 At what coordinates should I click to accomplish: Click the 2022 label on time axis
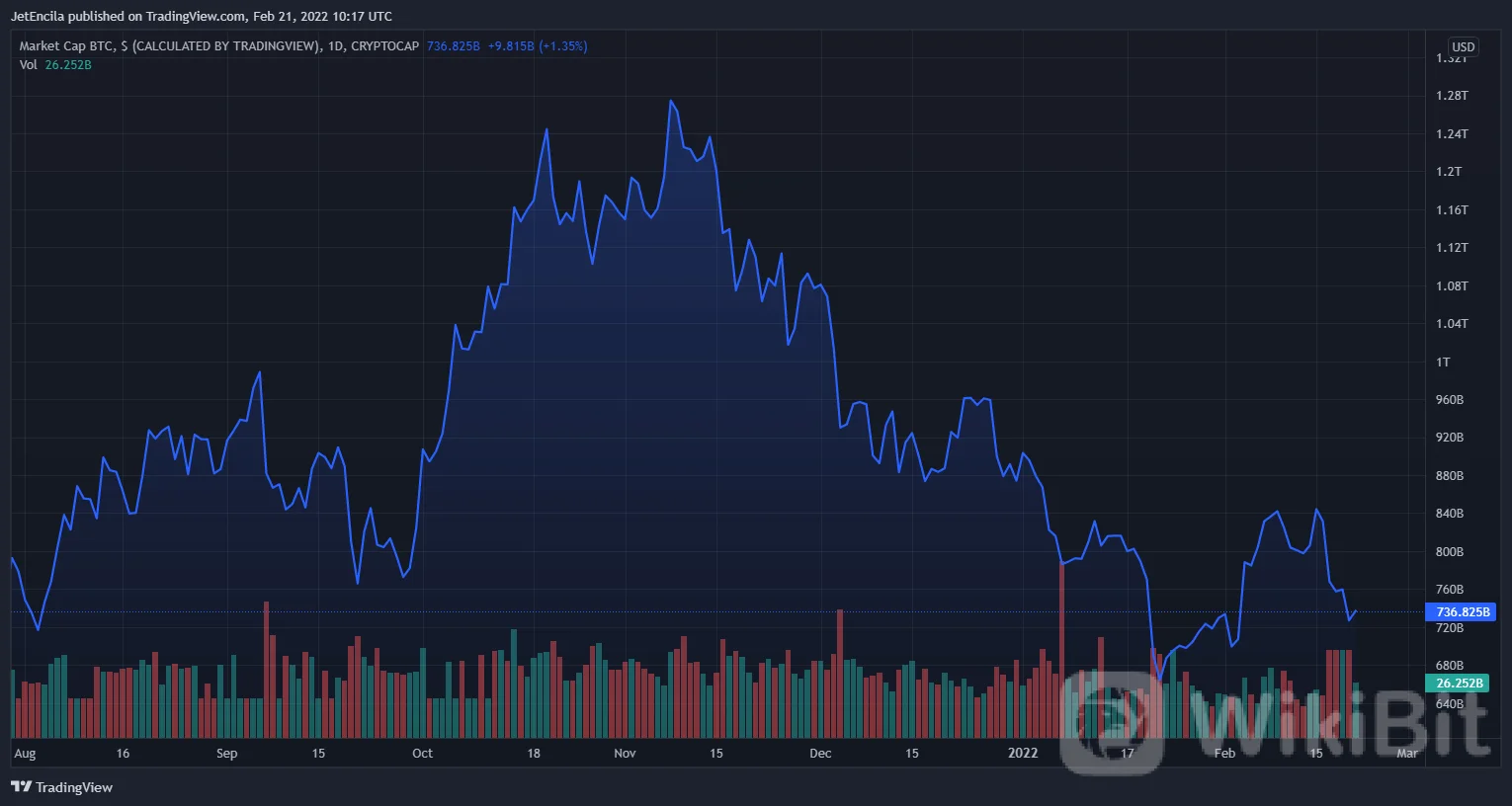(1023, 754)
